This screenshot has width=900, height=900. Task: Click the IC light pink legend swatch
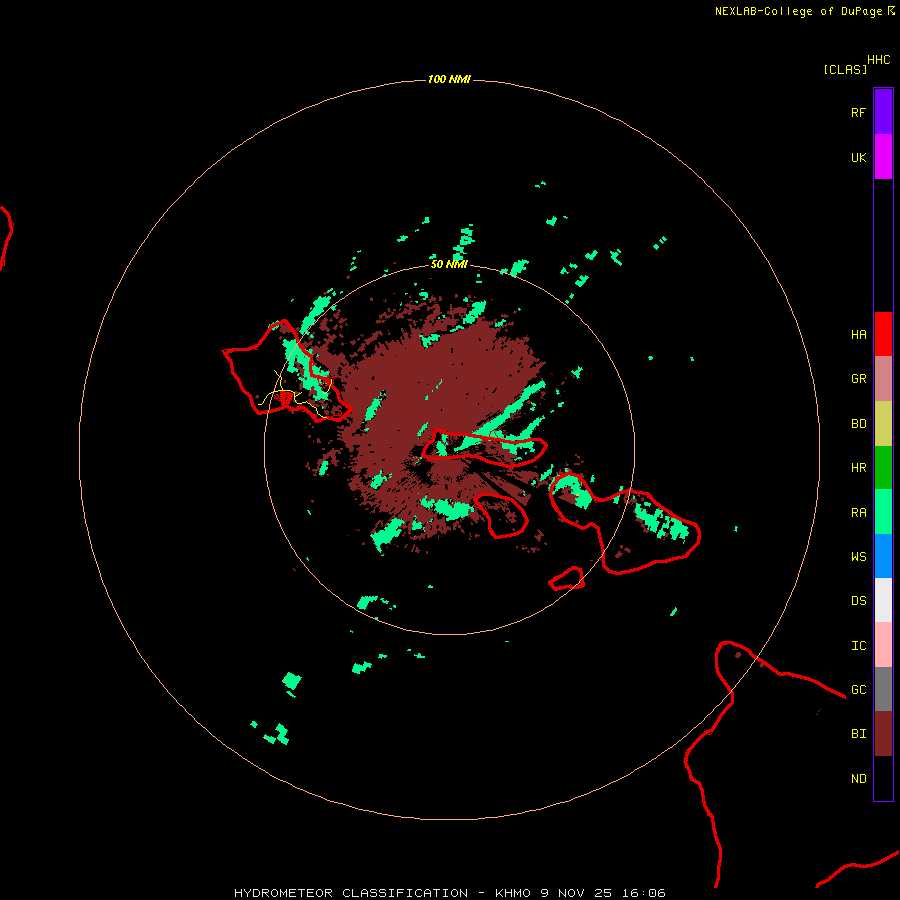coord(883,645)
